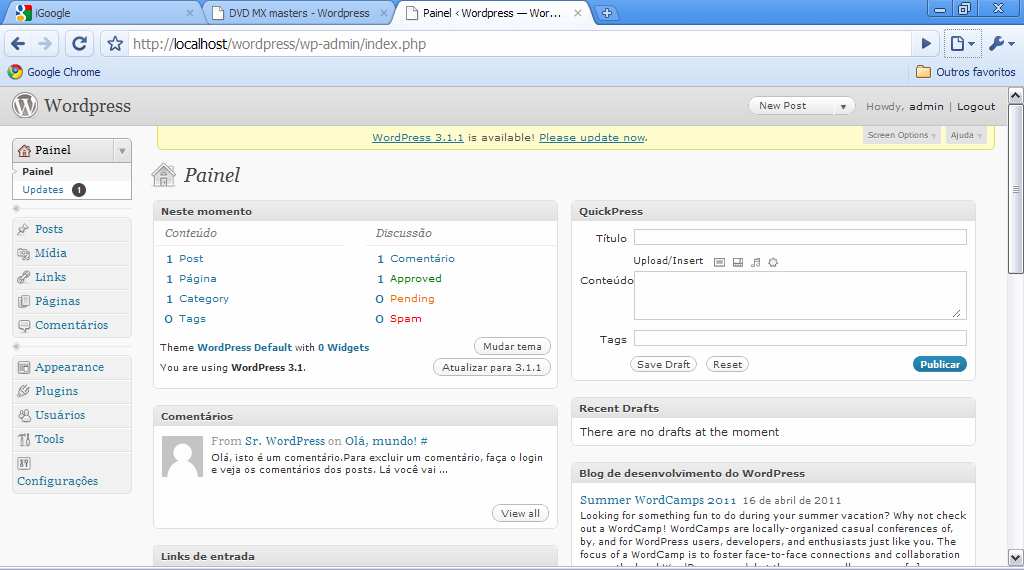Click the browser address bar
This screenshot has width=1024, height=570.
tap(519, 44)
